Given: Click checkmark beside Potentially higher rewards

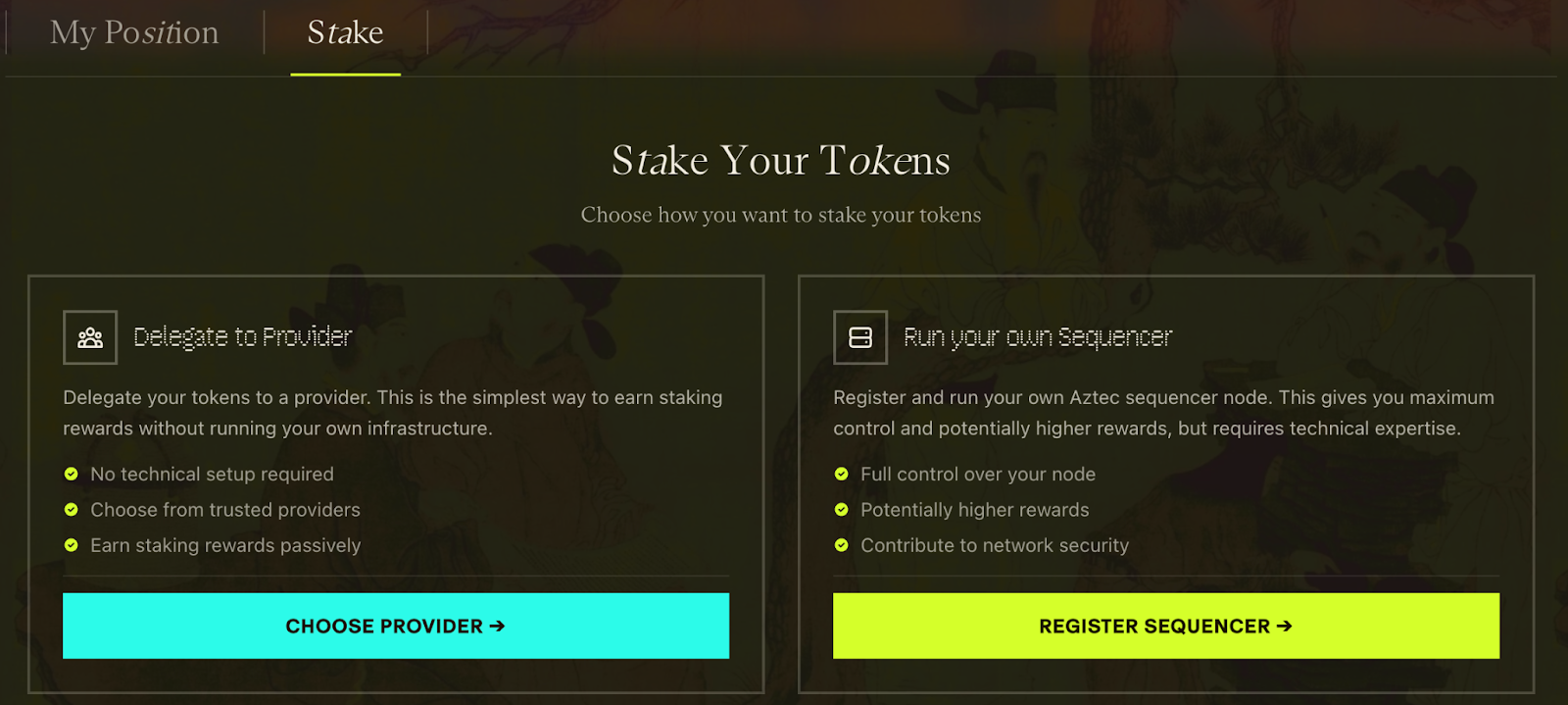Looking at the screenshot, I should coord(842,510).
